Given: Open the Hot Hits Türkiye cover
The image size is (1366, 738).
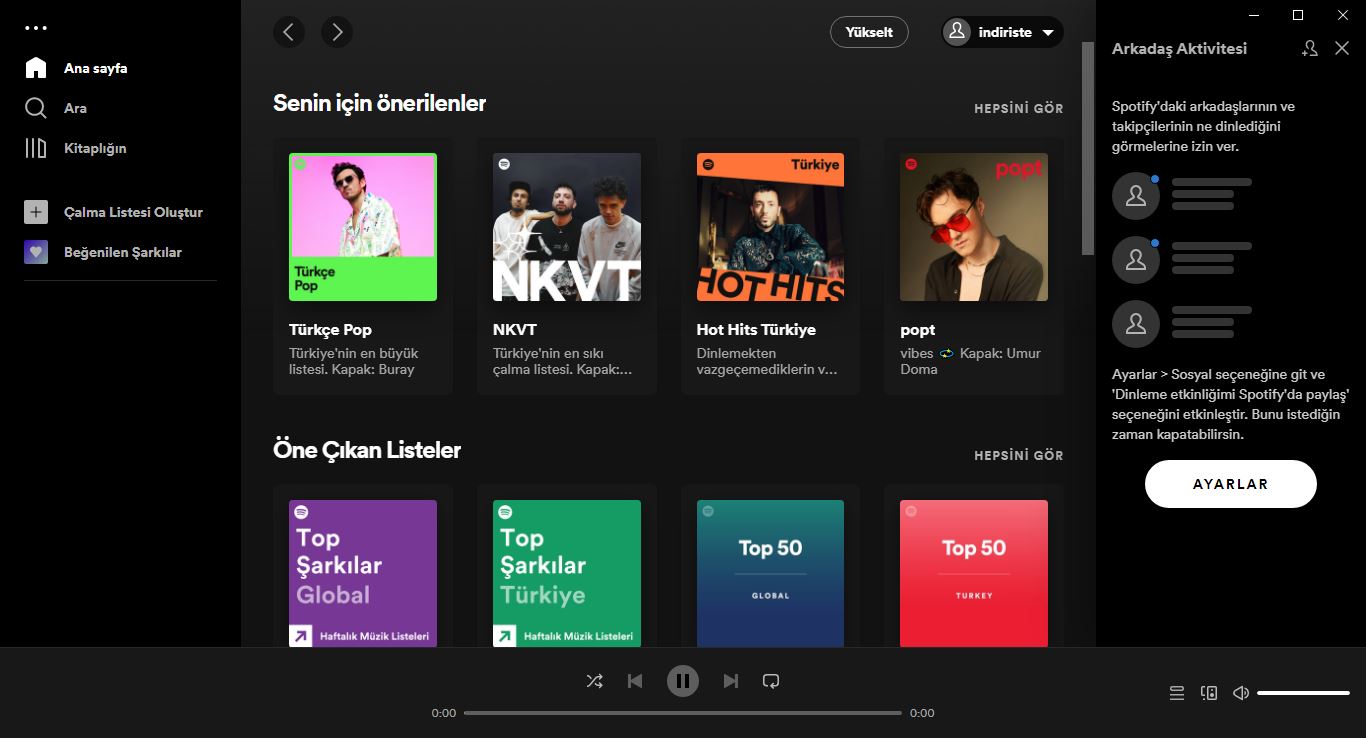Looking at the screenshot, I should click(x=770, y=227).
